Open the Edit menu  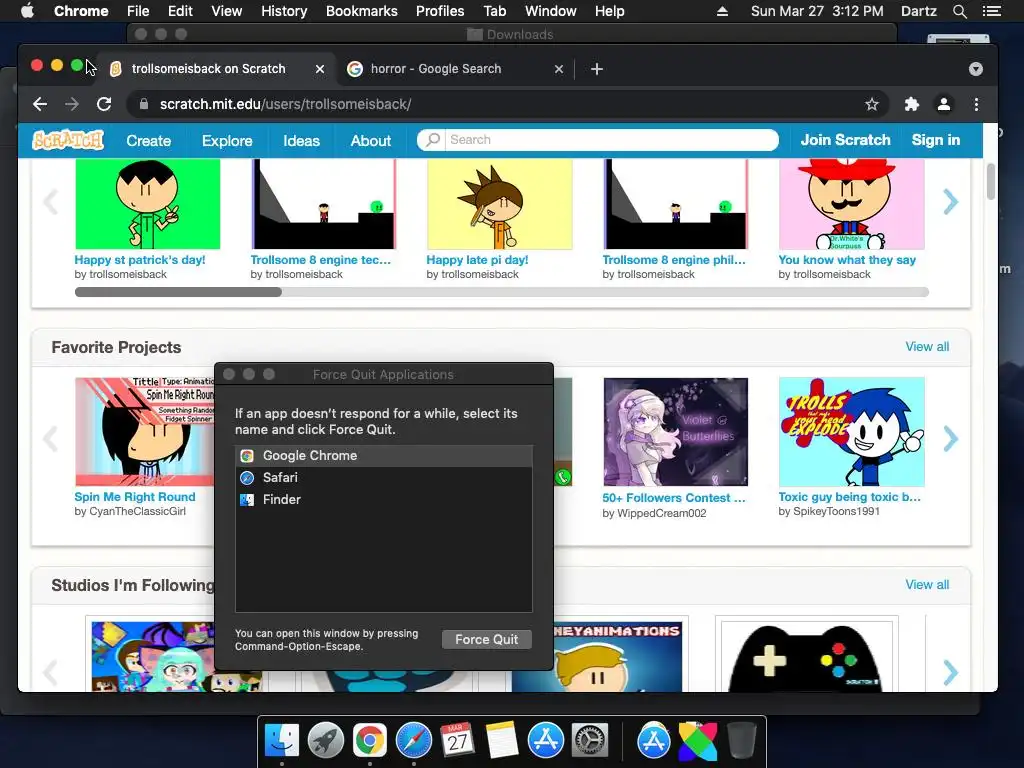coord(180,11)
